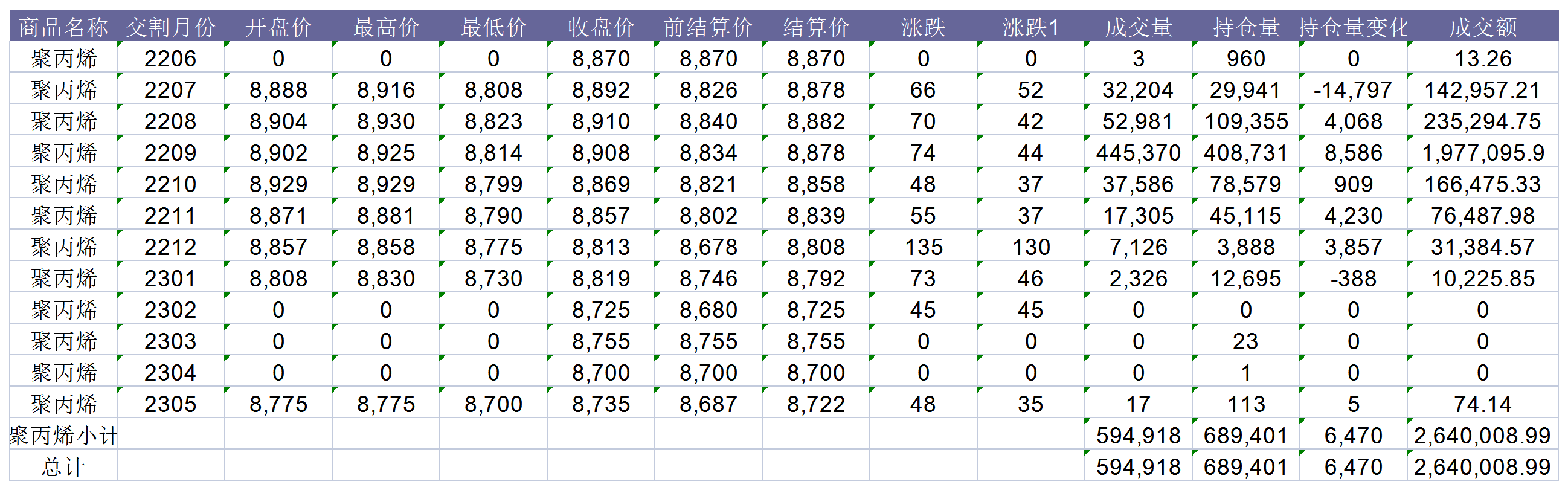The height and width of the screenshot is (490, 1568).
Task: Select the 持仓量变化 column header
Action: point(1353,27)
